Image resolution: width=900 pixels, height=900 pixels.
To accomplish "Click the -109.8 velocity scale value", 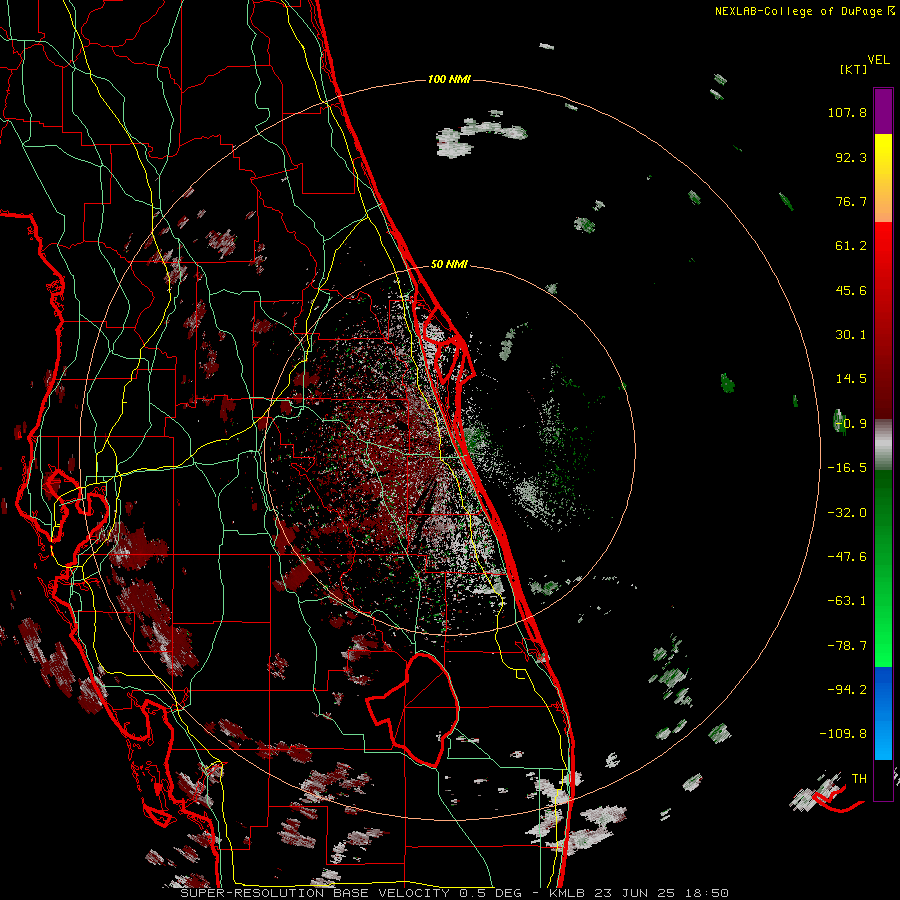I will coord(843,734).
